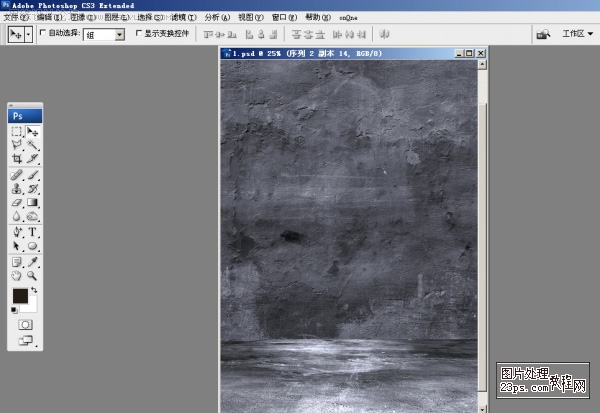600x413 pixels.
Task: Select the Type tool
Action: coord(33,232)
